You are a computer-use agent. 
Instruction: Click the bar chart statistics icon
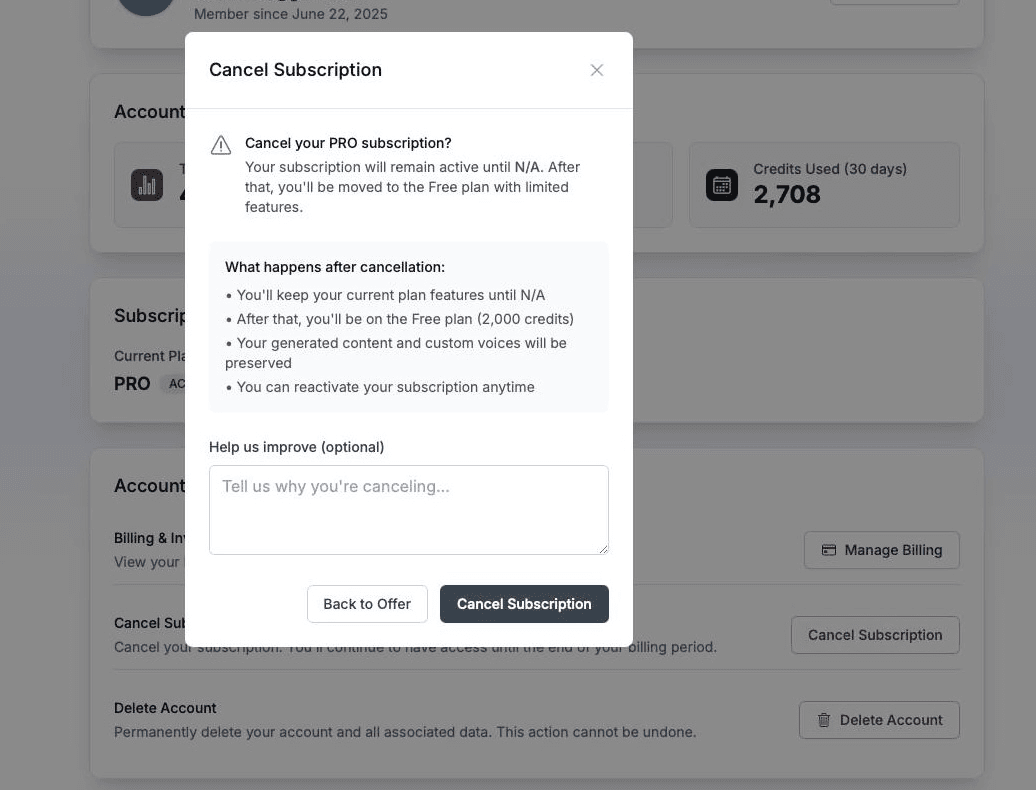(x=147, y=185)
